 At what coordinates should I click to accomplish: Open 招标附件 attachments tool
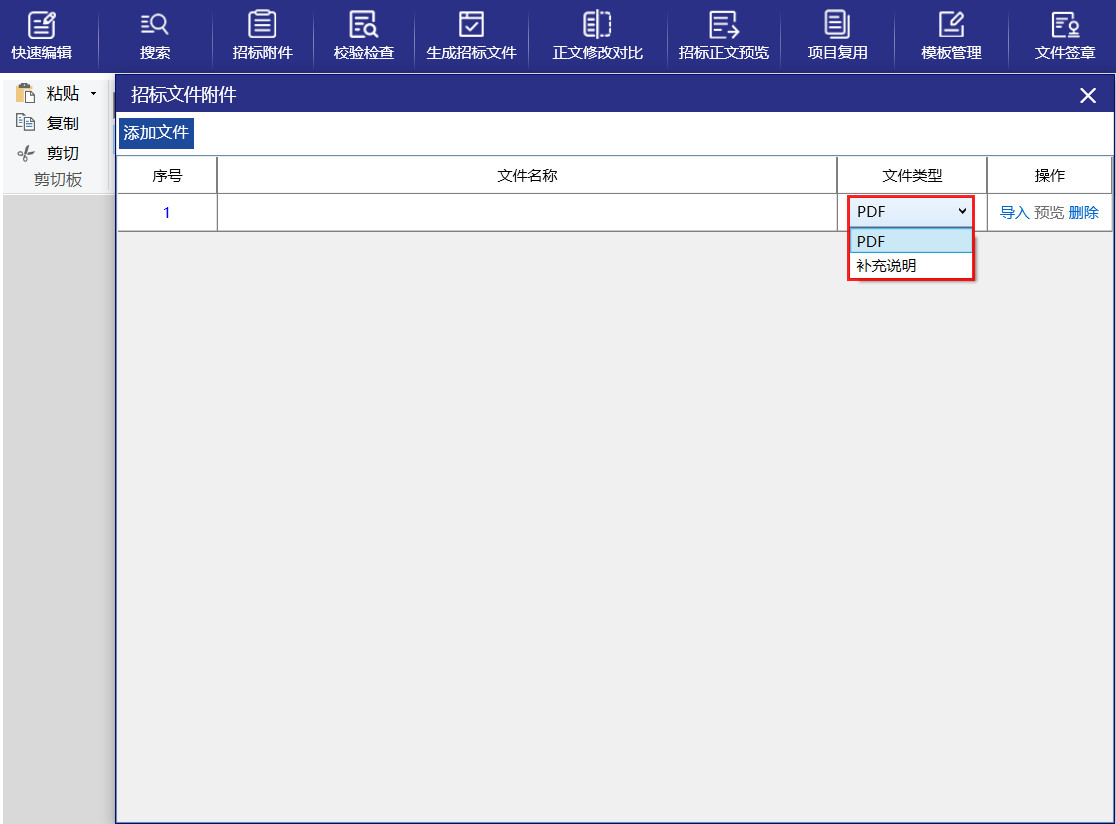click(263, 36)
